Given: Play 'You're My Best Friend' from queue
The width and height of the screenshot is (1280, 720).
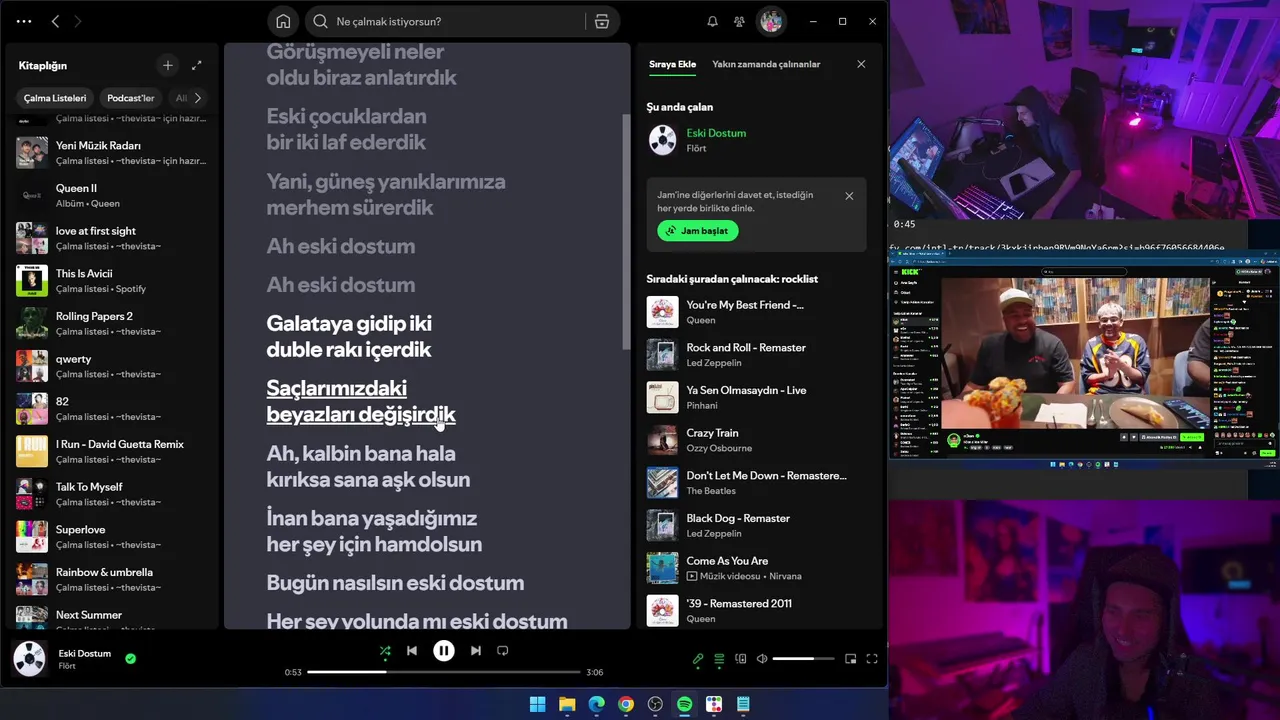Looking at the screenshot, I should [756, 312].
